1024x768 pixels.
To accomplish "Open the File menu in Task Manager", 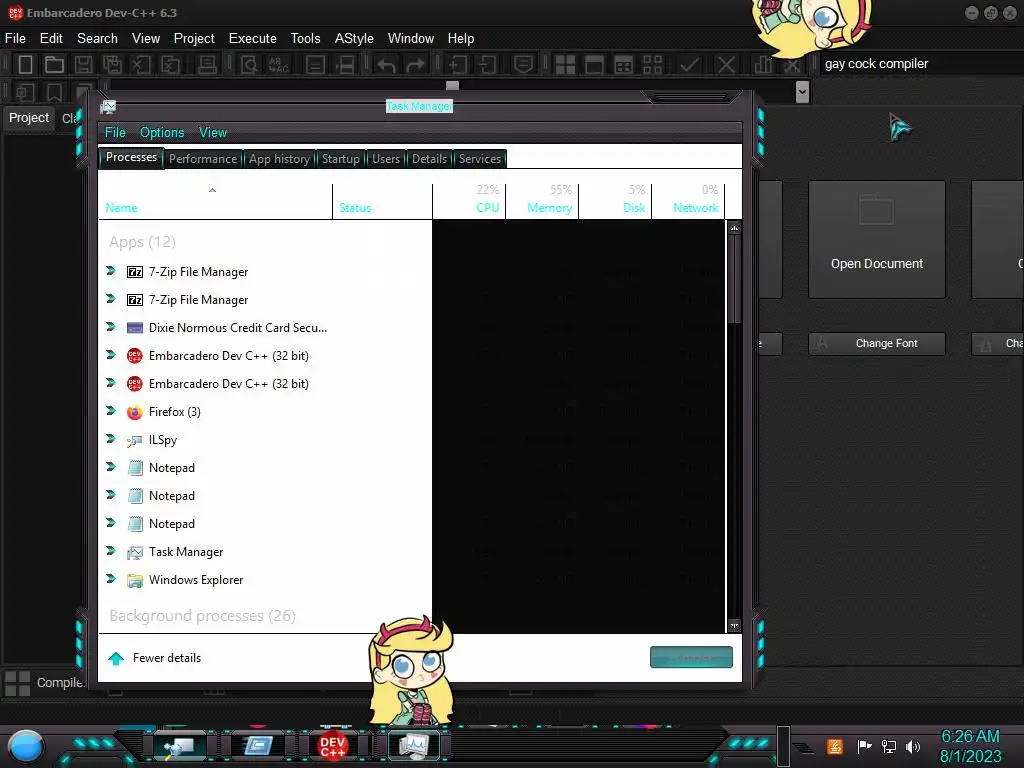I will [115, 133].
